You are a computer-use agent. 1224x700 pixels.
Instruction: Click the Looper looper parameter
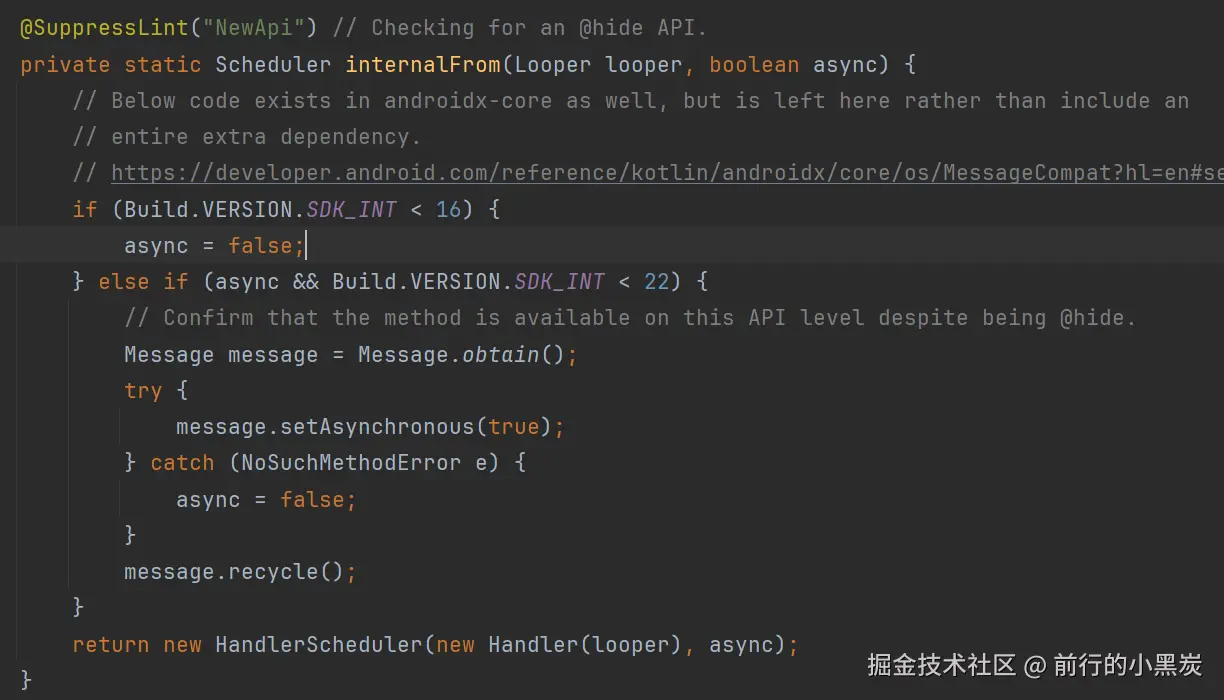(x=600, y=64)
